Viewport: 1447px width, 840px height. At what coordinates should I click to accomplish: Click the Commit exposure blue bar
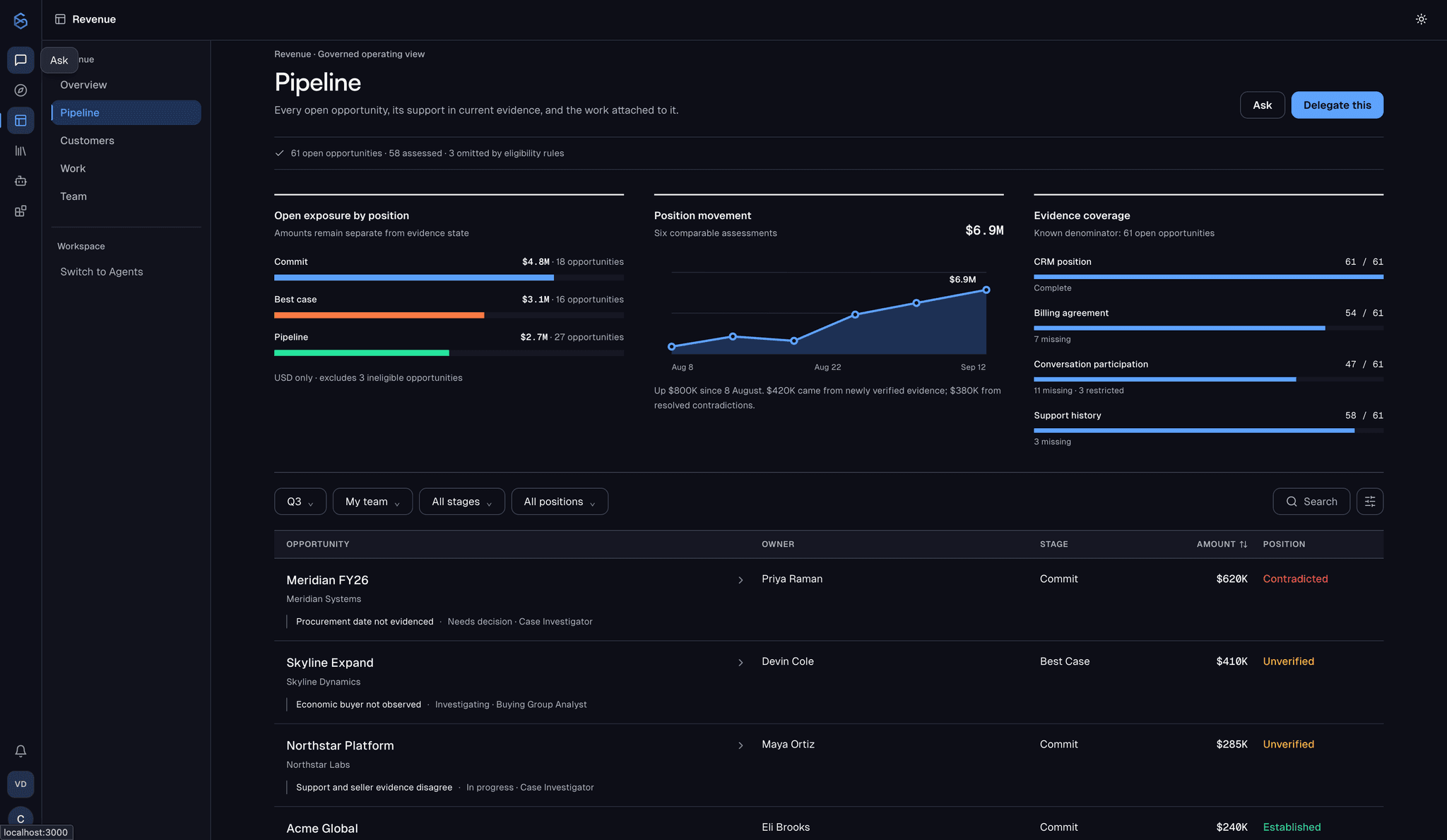click(x=413, y=278)
